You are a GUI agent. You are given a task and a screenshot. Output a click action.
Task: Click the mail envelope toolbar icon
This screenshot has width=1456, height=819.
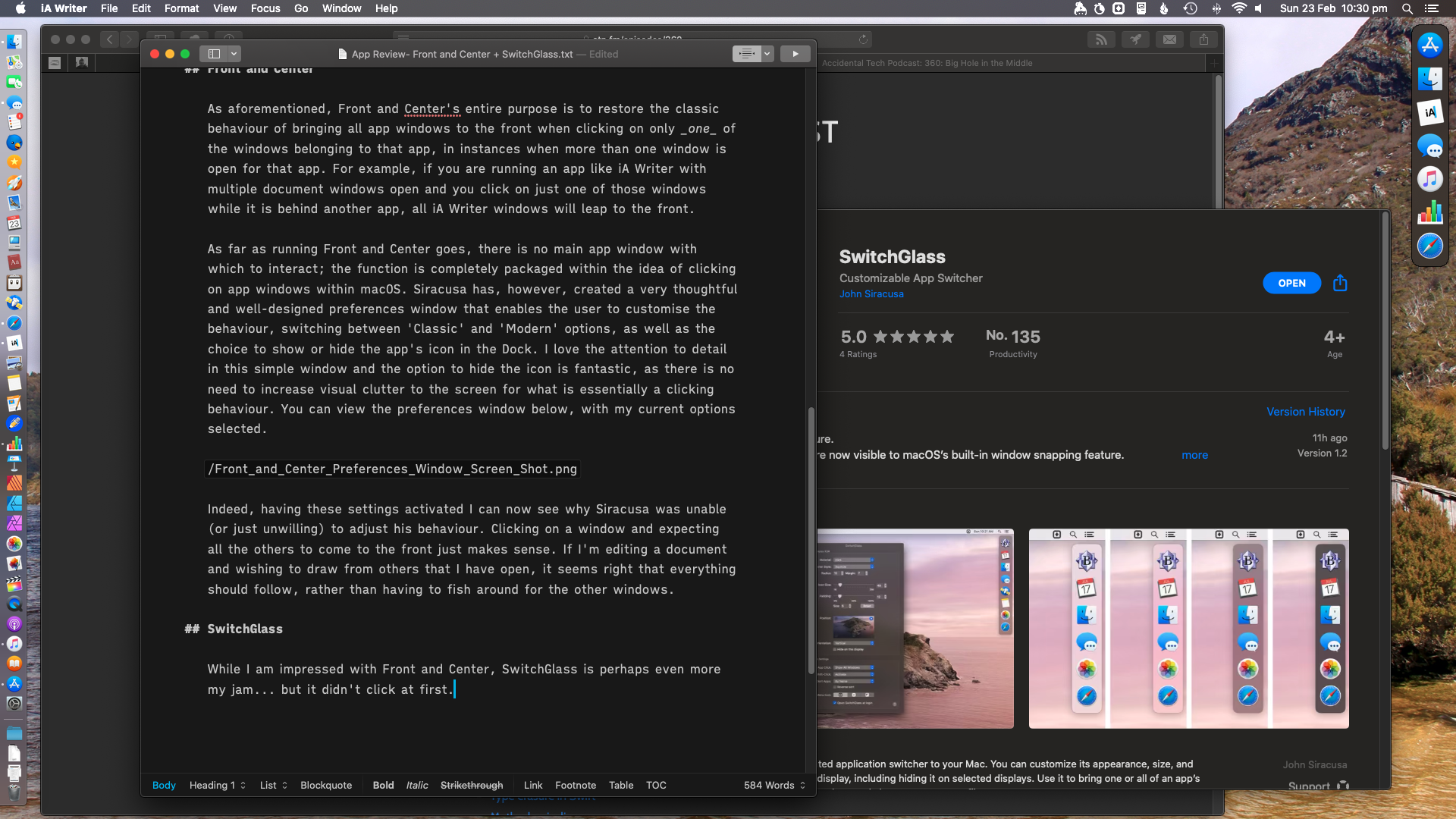(1169, 39)
